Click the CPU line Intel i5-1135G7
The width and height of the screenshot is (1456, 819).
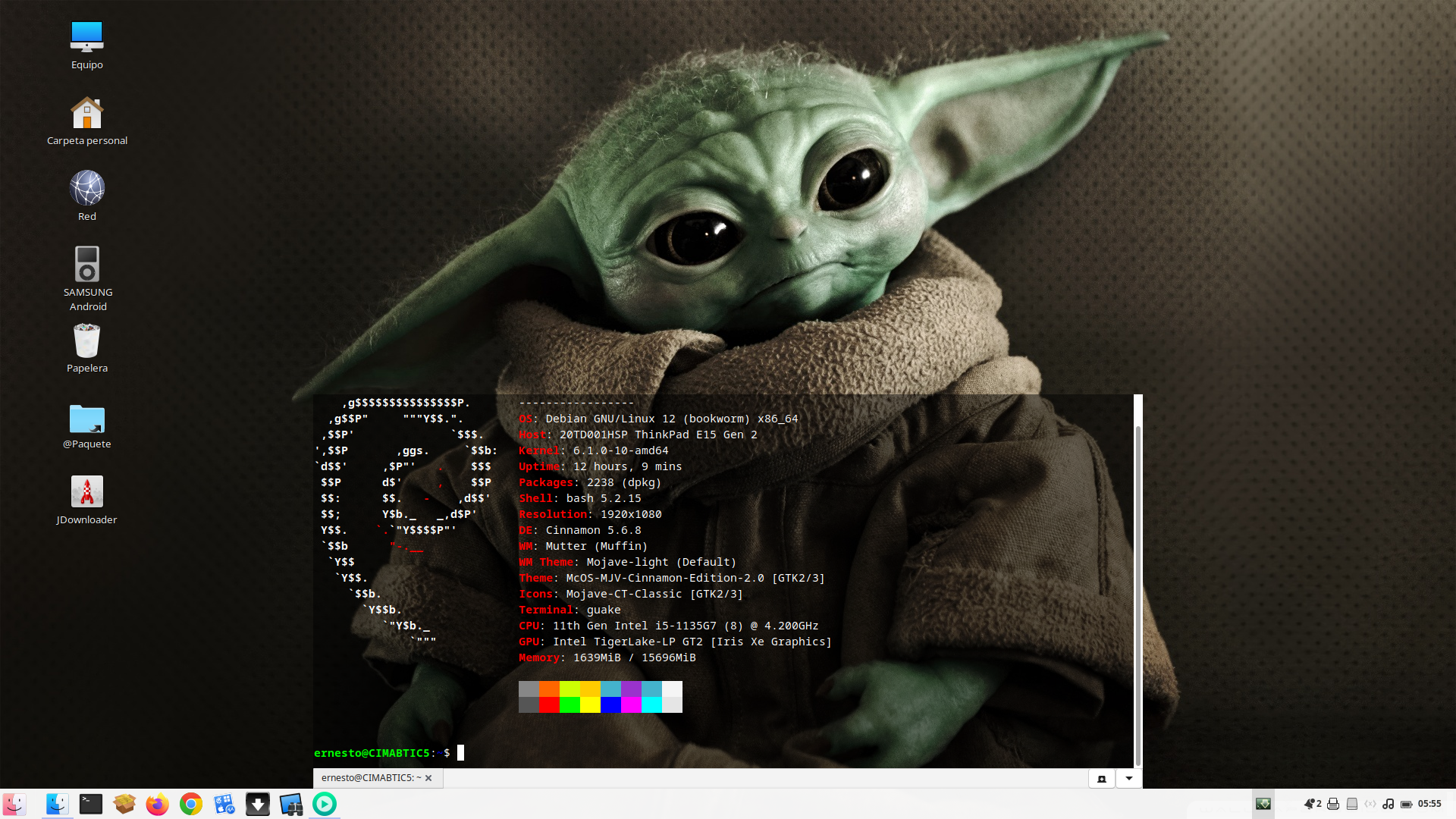(x=668, y=626)
